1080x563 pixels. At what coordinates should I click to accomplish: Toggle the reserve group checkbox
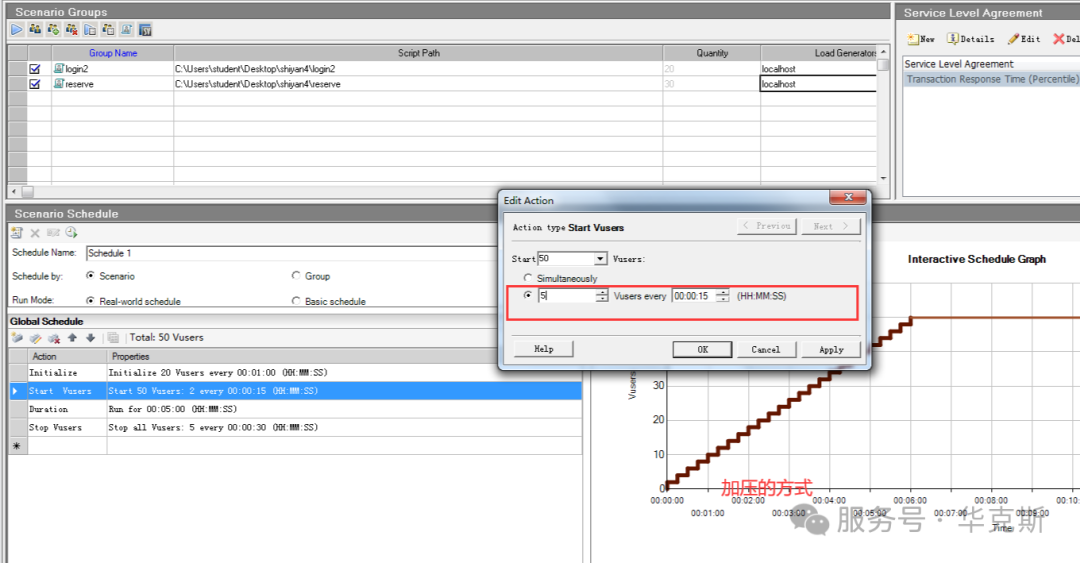pos(35,85)
